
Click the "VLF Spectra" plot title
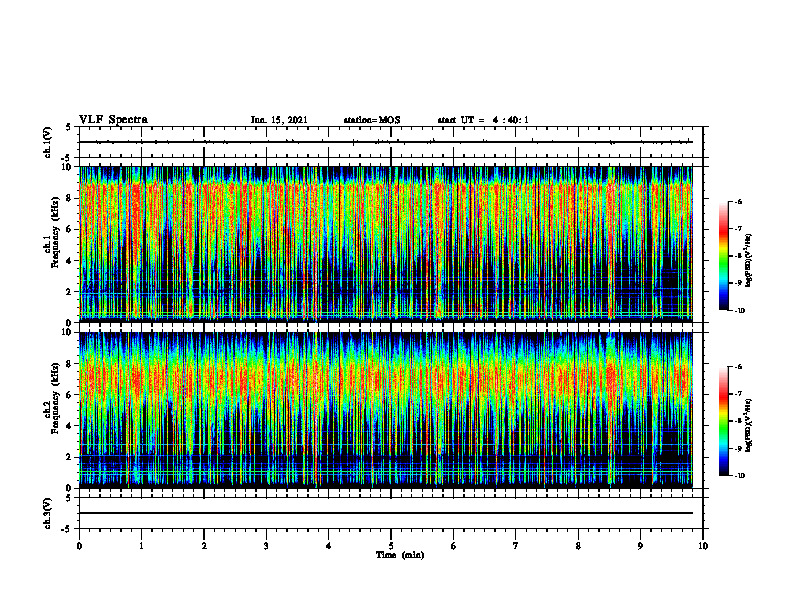113,120
